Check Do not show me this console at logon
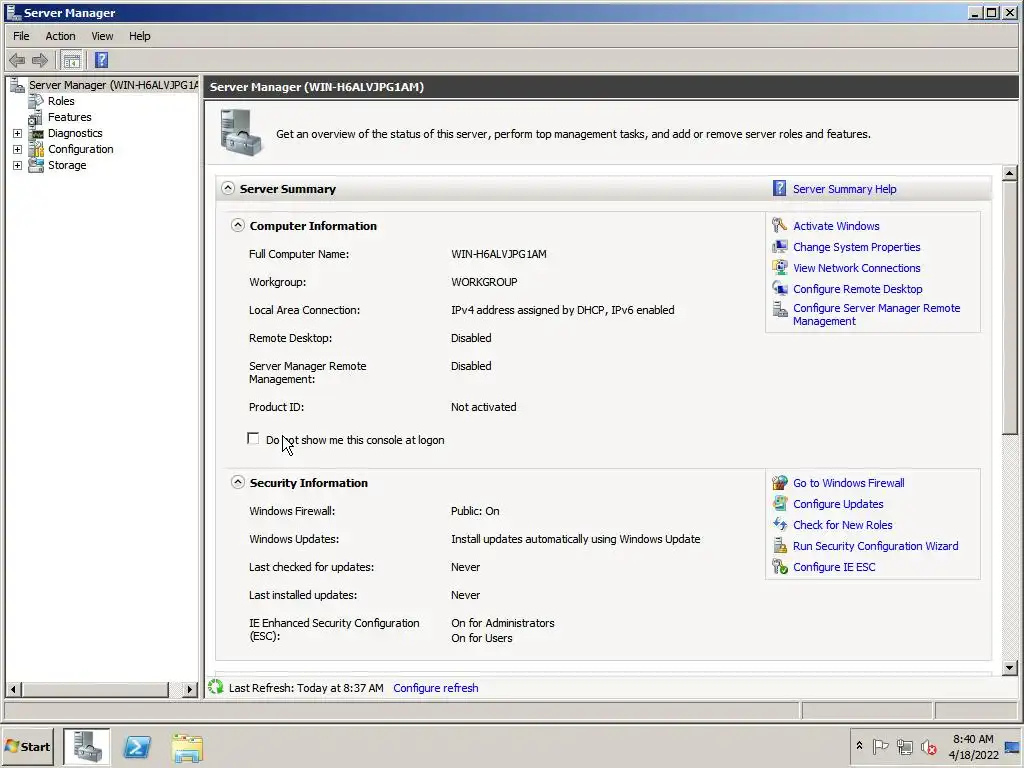1024x768 pixels. click(253, 439)
